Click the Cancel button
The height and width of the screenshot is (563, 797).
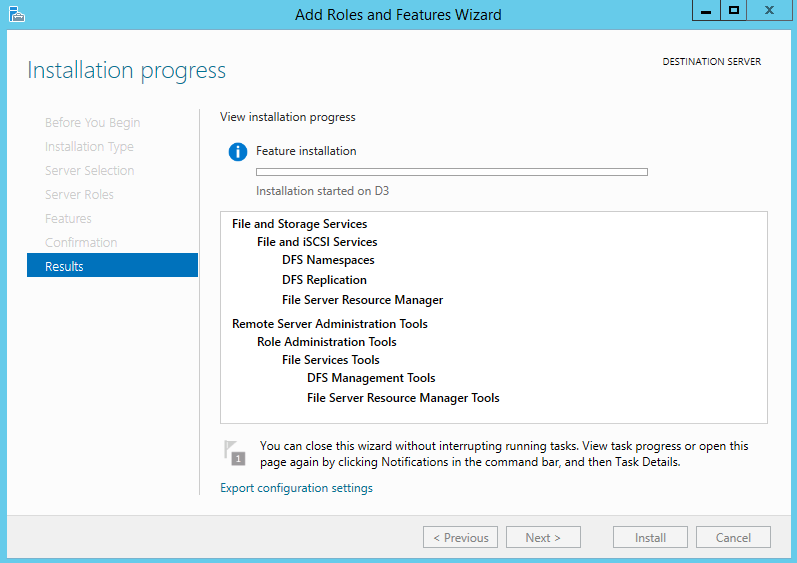[x=733, y=537]
